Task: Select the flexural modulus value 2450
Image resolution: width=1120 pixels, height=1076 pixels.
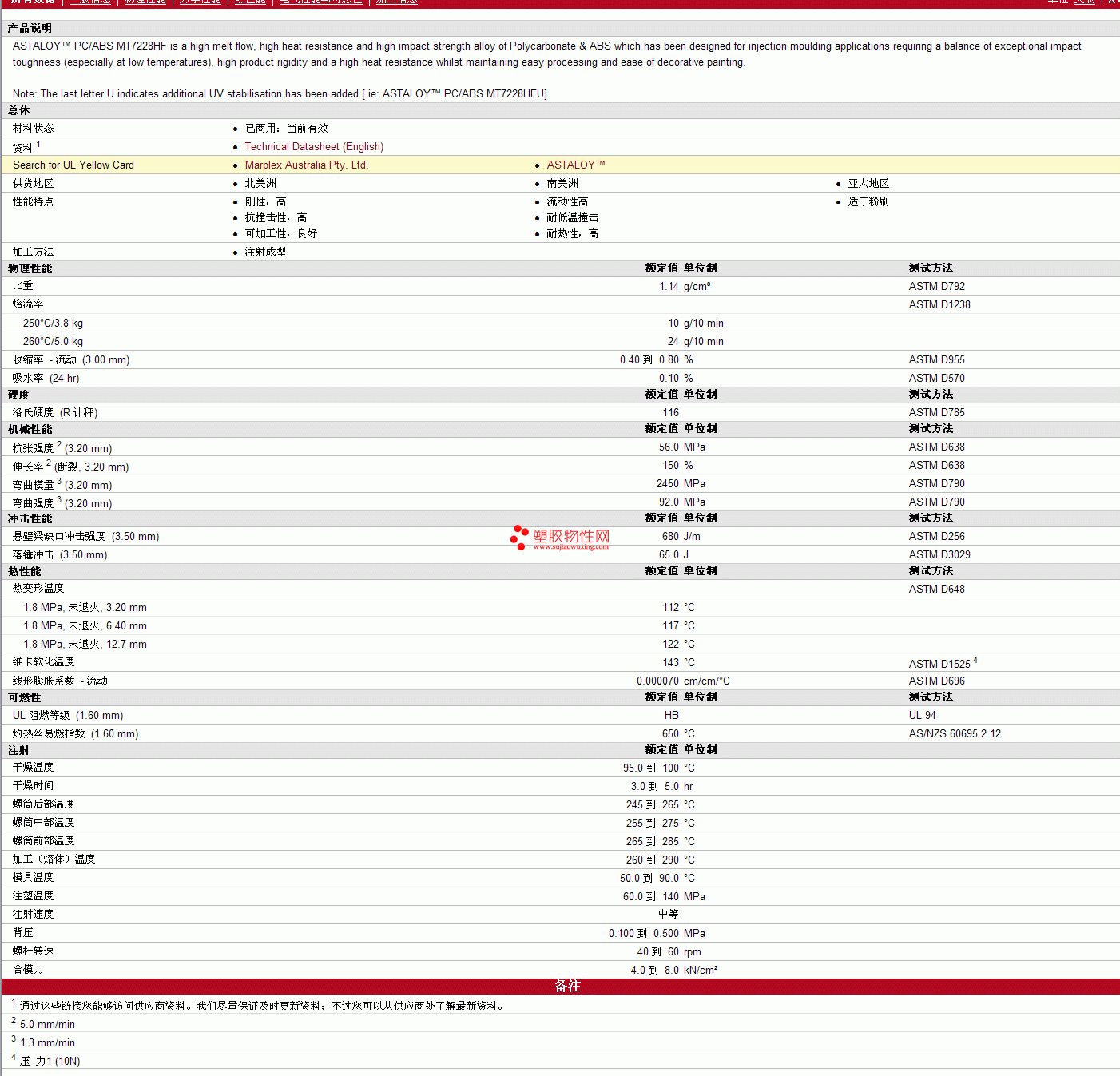Action: click(668, 484)
